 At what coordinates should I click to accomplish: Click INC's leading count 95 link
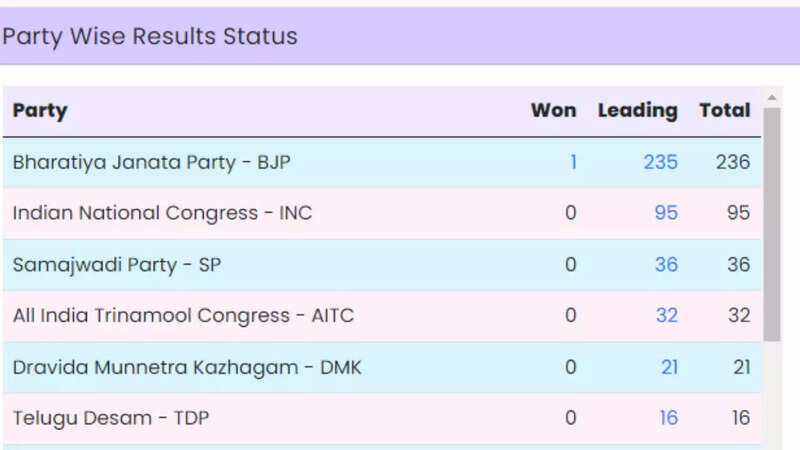(x=665, y=213)
